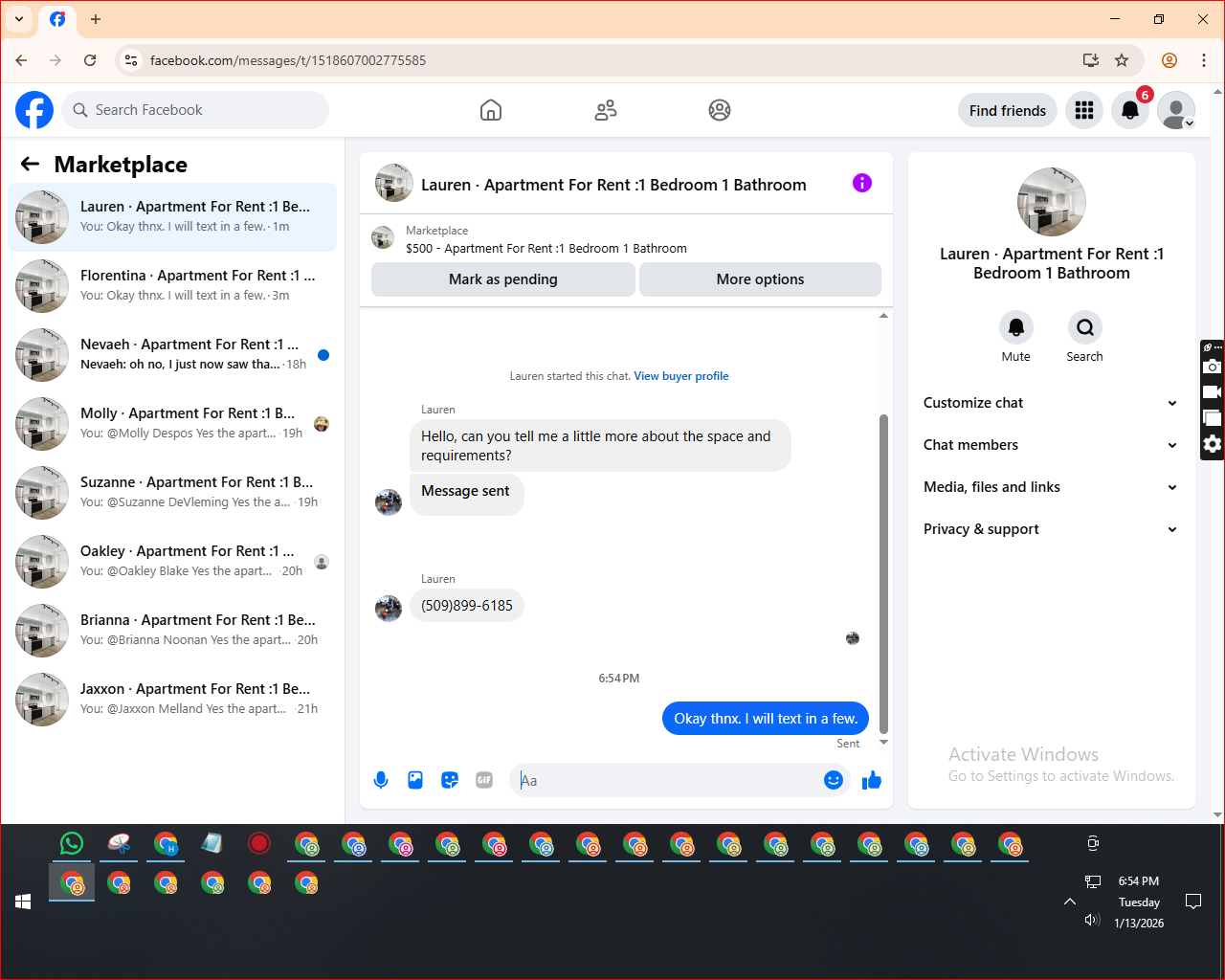Click the Facebook logo home icon

tap(34, 110)
